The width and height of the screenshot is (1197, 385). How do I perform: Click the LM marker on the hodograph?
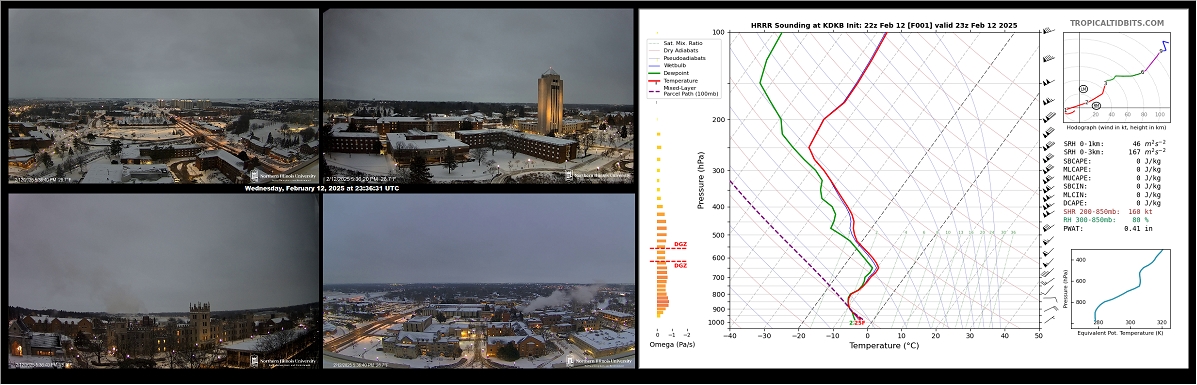pyautogui.click(x=1083, y=90)
